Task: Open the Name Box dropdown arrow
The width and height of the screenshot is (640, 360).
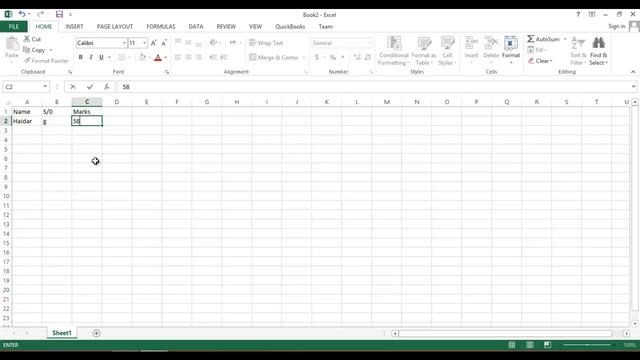Action: coord(45,87)
